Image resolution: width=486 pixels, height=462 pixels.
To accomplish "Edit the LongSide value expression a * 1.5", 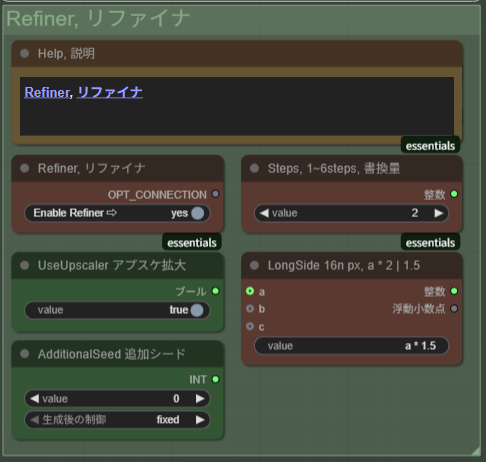I will click(x=352, y=346).
